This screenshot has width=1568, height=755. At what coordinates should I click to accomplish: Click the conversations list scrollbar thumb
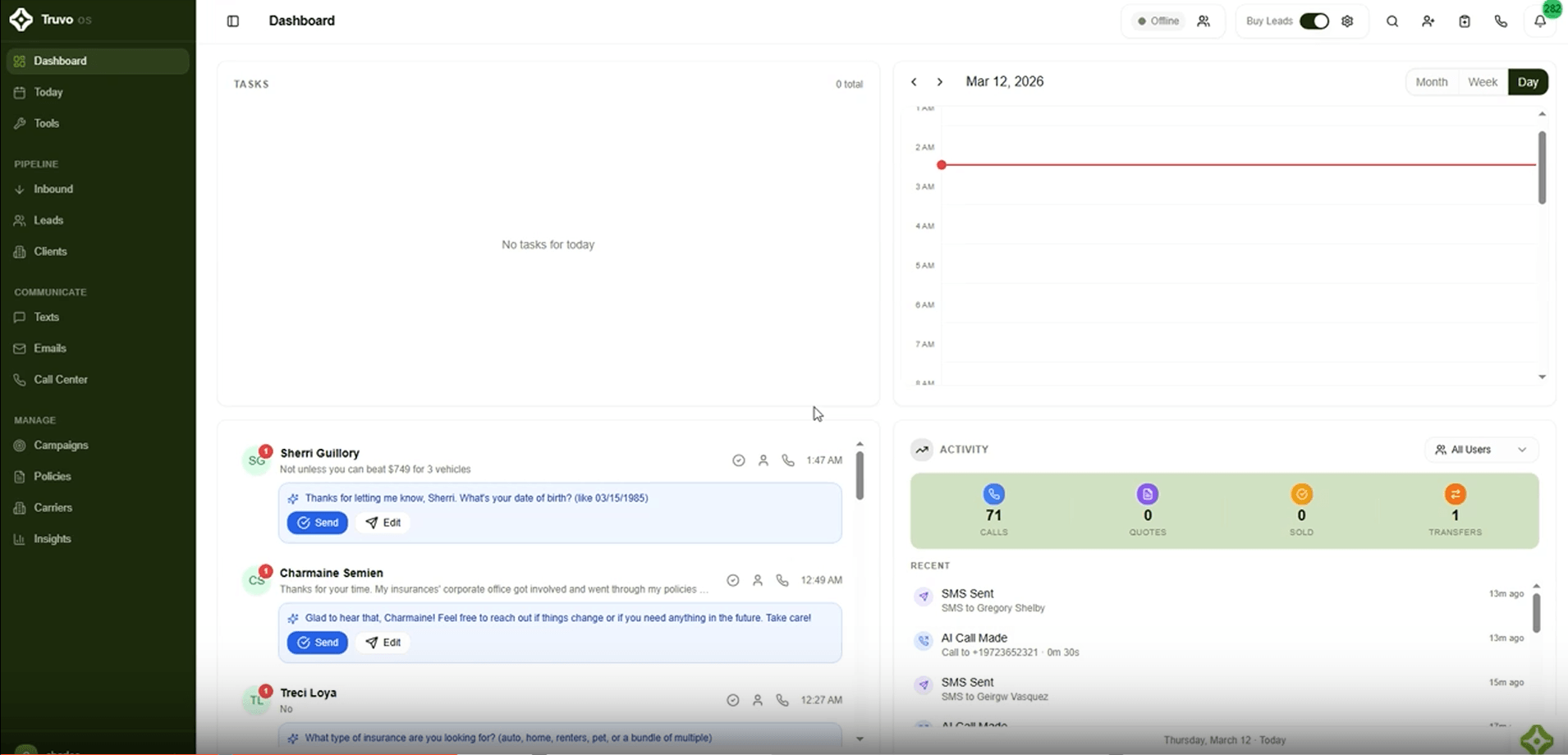click(x=860, y=476)
